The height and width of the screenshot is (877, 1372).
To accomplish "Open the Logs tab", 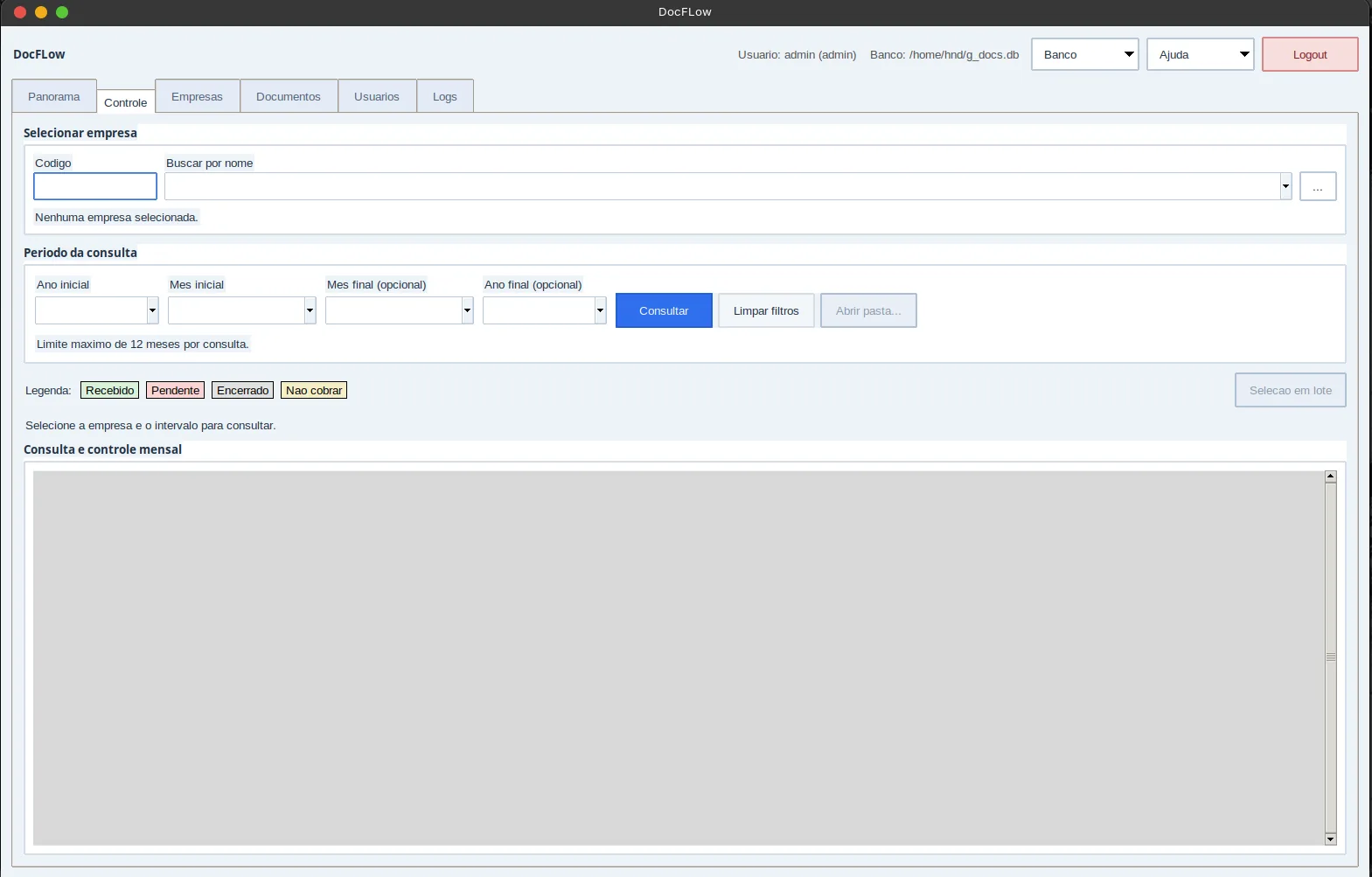I will tap(445, 96).
